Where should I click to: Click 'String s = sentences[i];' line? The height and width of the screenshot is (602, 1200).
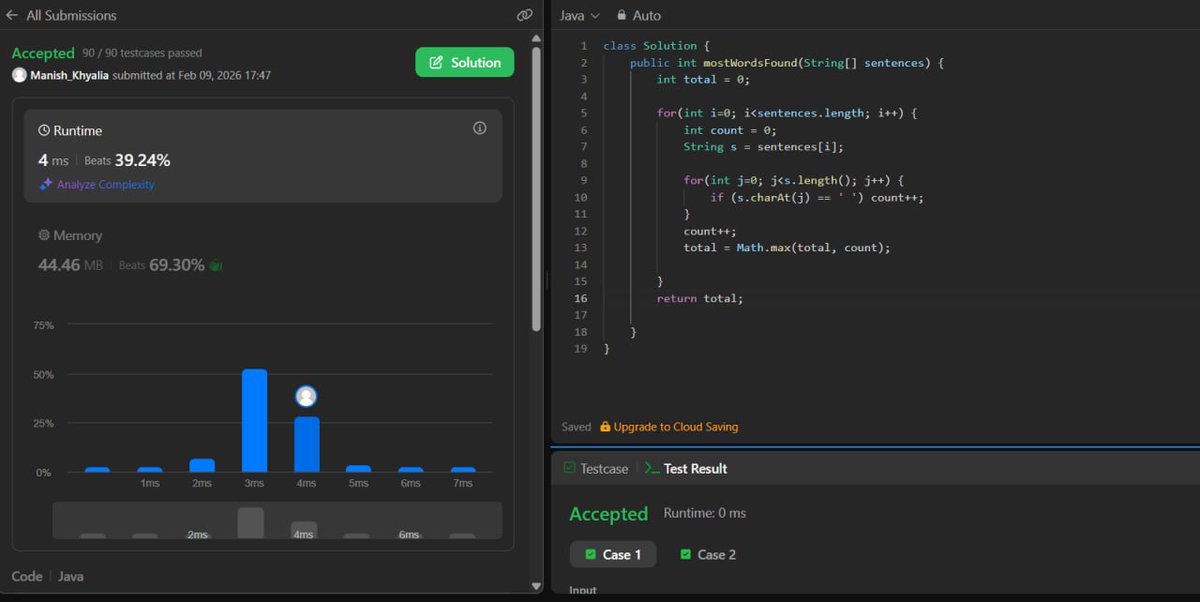tap(764, 146)
